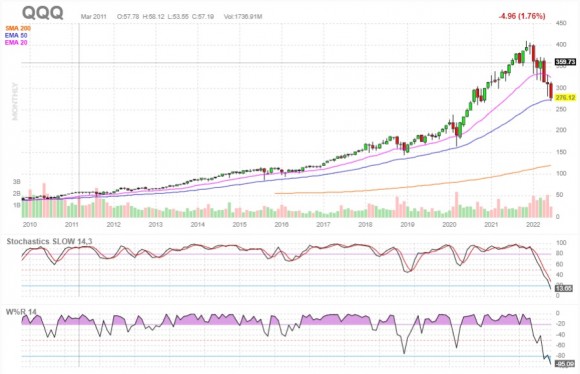Screen dimensions: 580x374
Task: Click the March 2020 volume spike bar
Action: [x=456, y=205]
